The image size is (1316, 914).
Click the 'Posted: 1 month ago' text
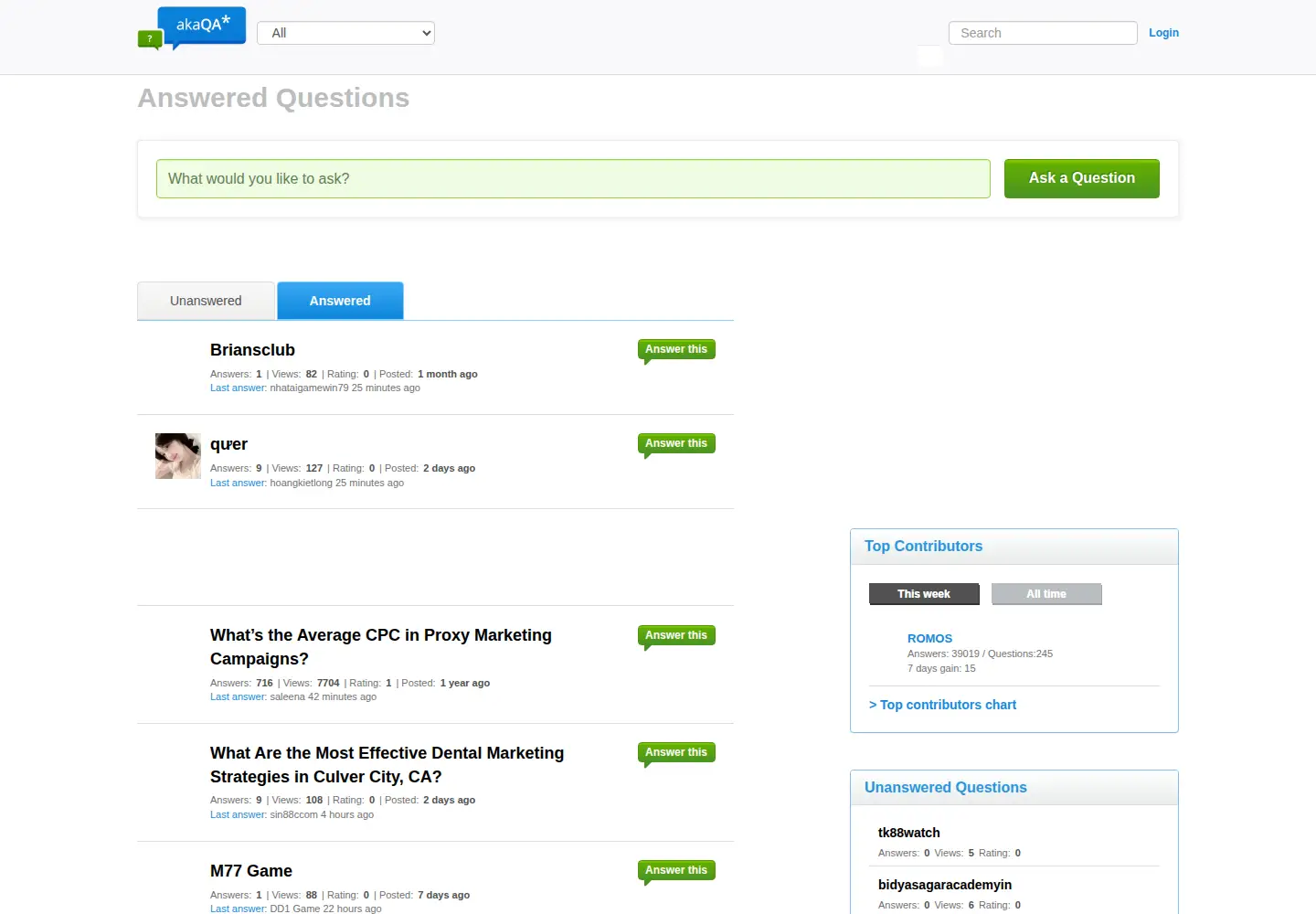[429, 374]
